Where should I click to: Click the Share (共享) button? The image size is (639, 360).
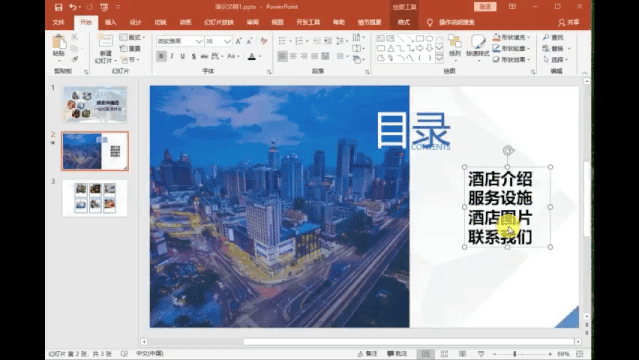coord(569,22)
